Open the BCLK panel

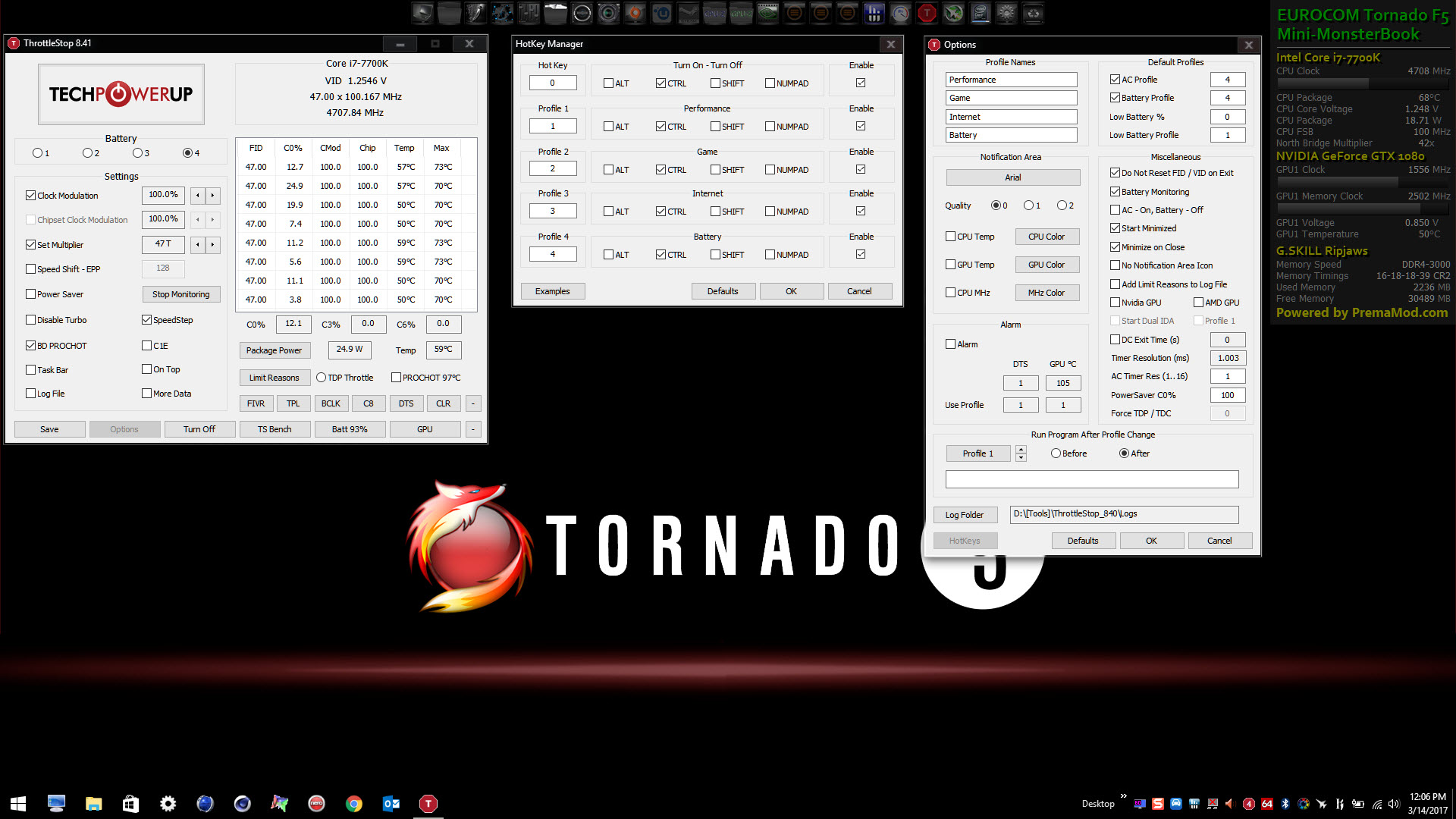tap(331, 403)
